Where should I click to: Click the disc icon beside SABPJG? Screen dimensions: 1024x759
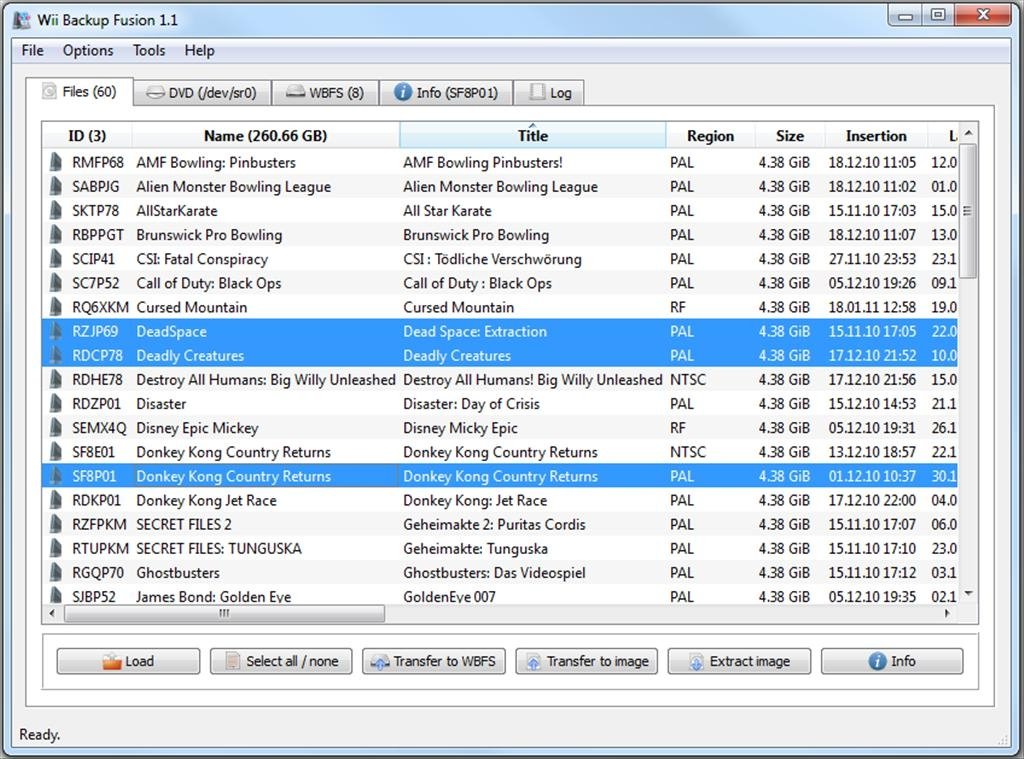56,186
